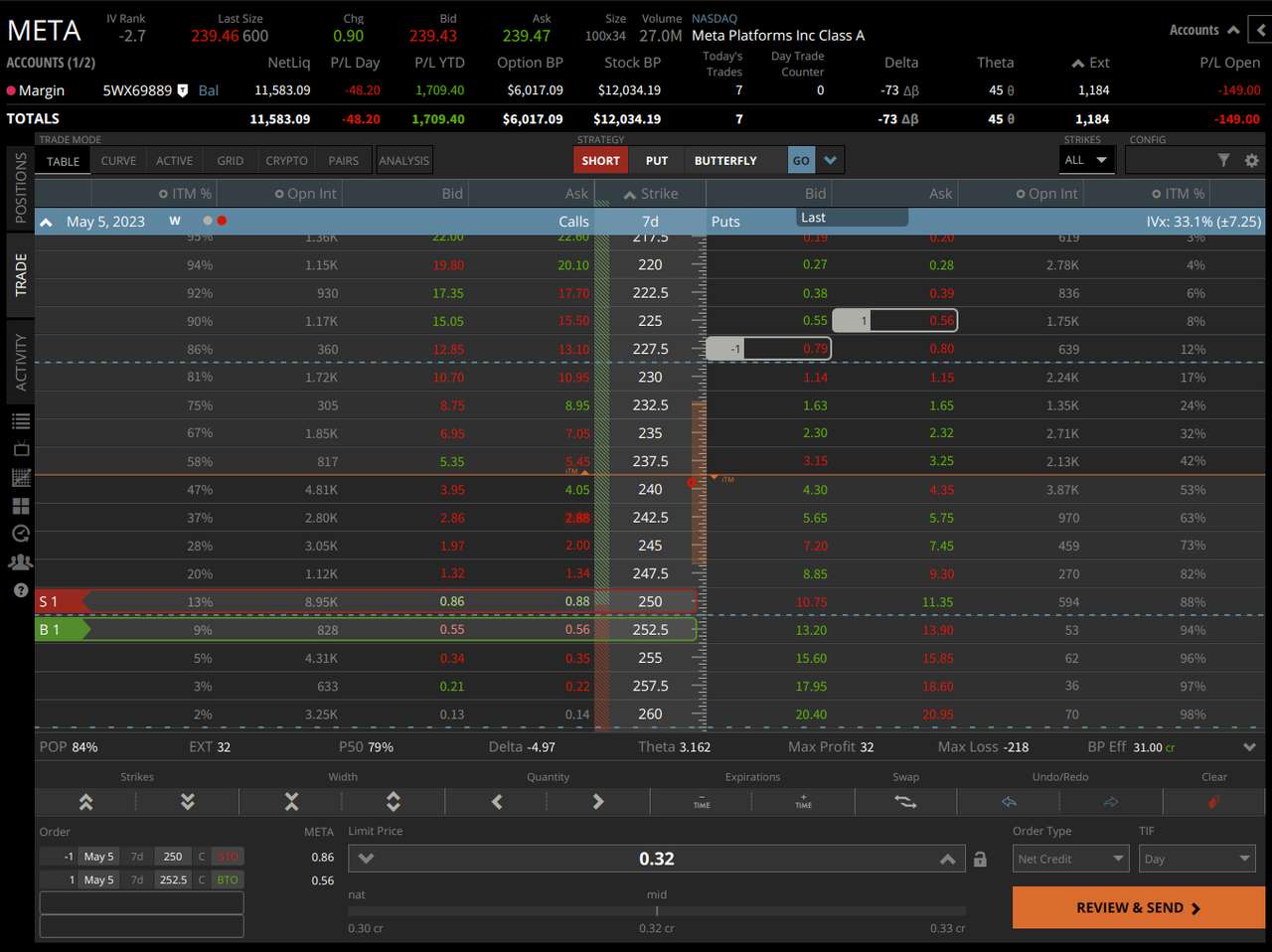This screenshot has width=1272, height=952.
Task: Switch to the PAIRS tab
Action: point(343,161)
